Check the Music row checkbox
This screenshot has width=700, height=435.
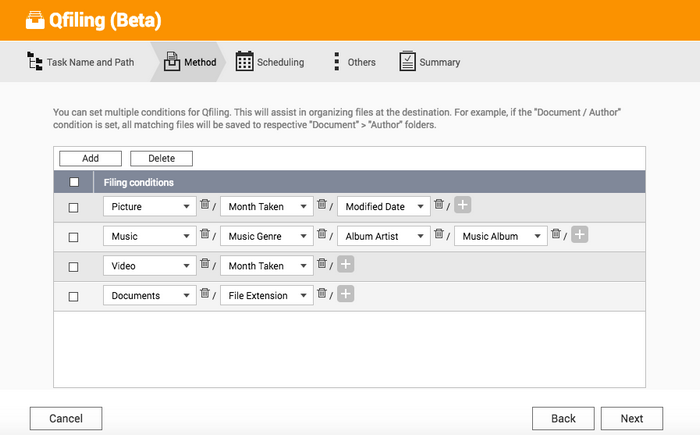[74, 237]
